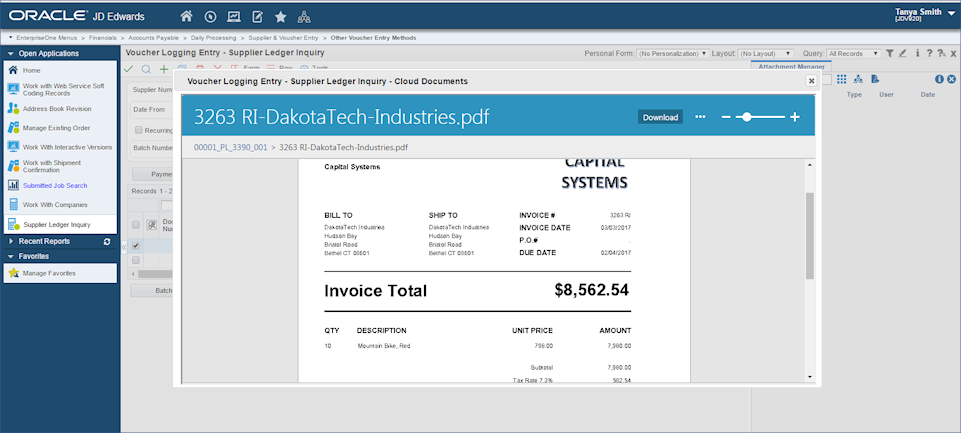Close the Cloud Documents dialog
This screenshot has height=433, width=961.
click(811, 80)
